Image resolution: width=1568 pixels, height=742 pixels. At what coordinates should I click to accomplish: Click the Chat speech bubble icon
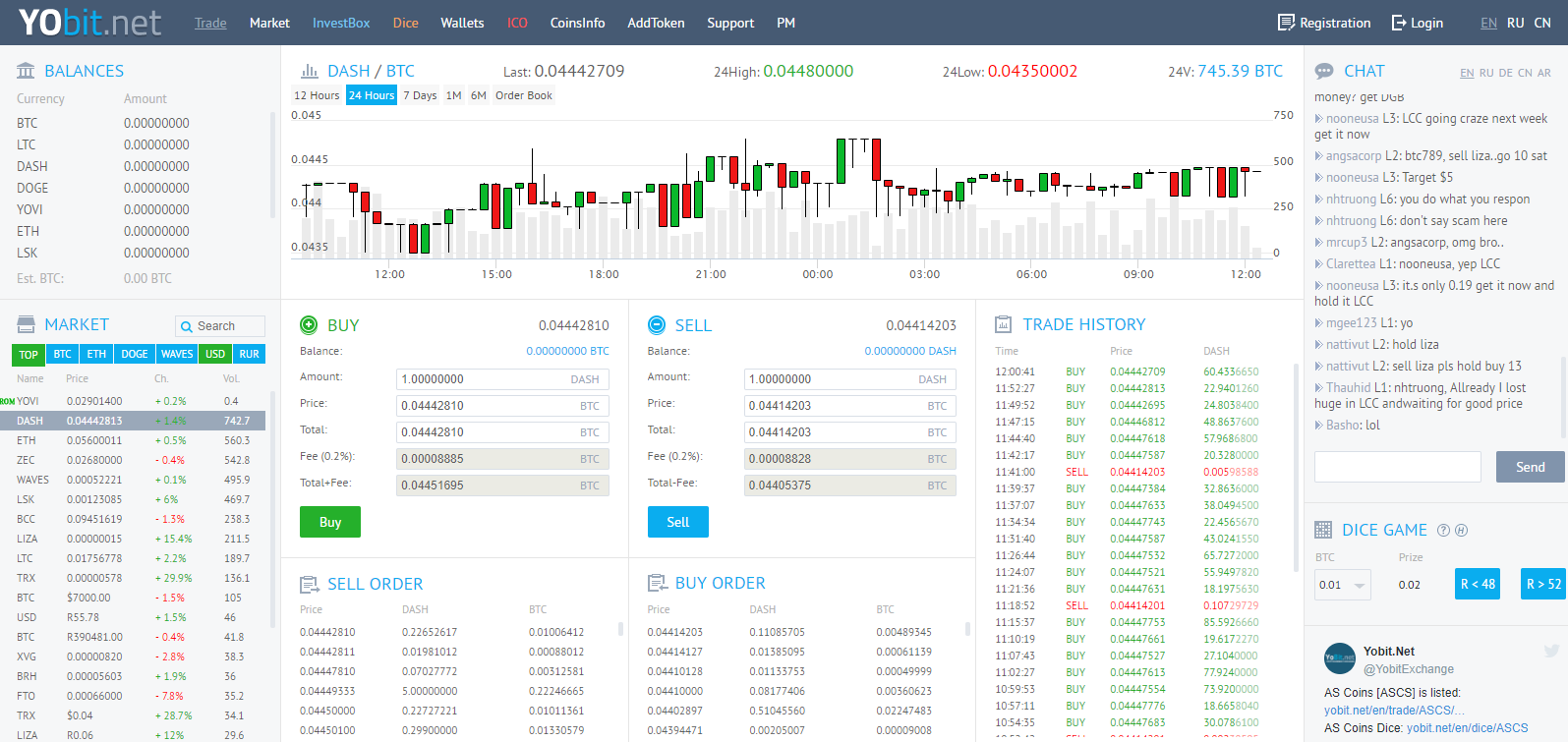[1324, 71]
